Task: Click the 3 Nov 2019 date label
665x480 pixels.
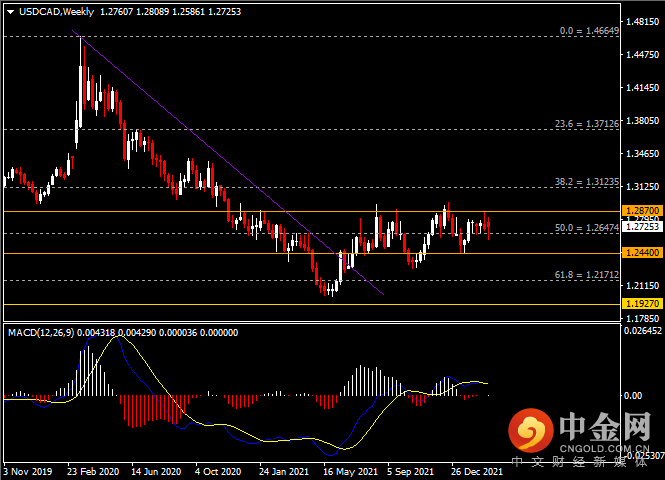Action: point(28,472)
